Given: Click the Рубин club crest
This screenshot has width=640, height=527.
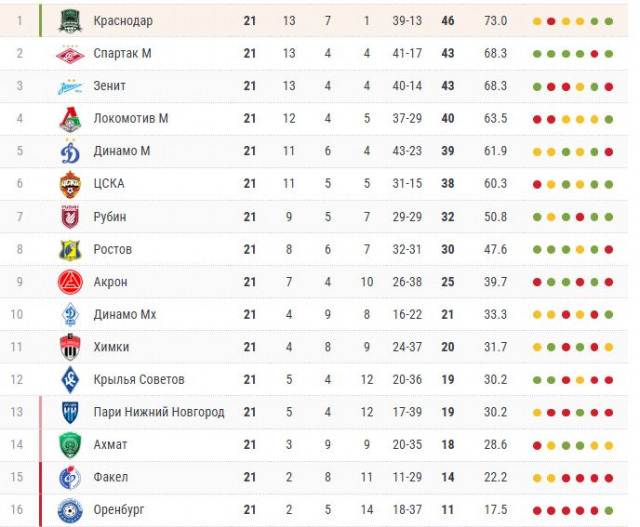Looking at the screenshot, I should click(x=69, y=217).
